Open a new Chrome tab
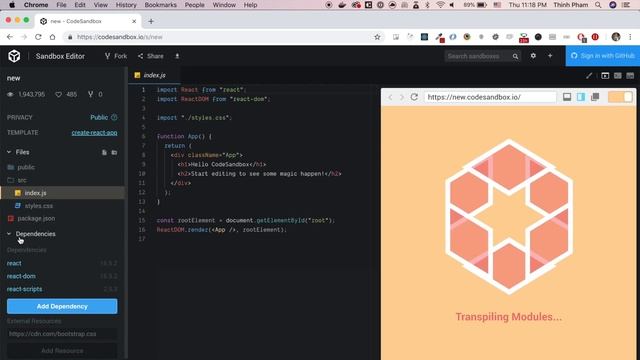Viewport: 640px width, 360px height. click(x=151, y=21)
